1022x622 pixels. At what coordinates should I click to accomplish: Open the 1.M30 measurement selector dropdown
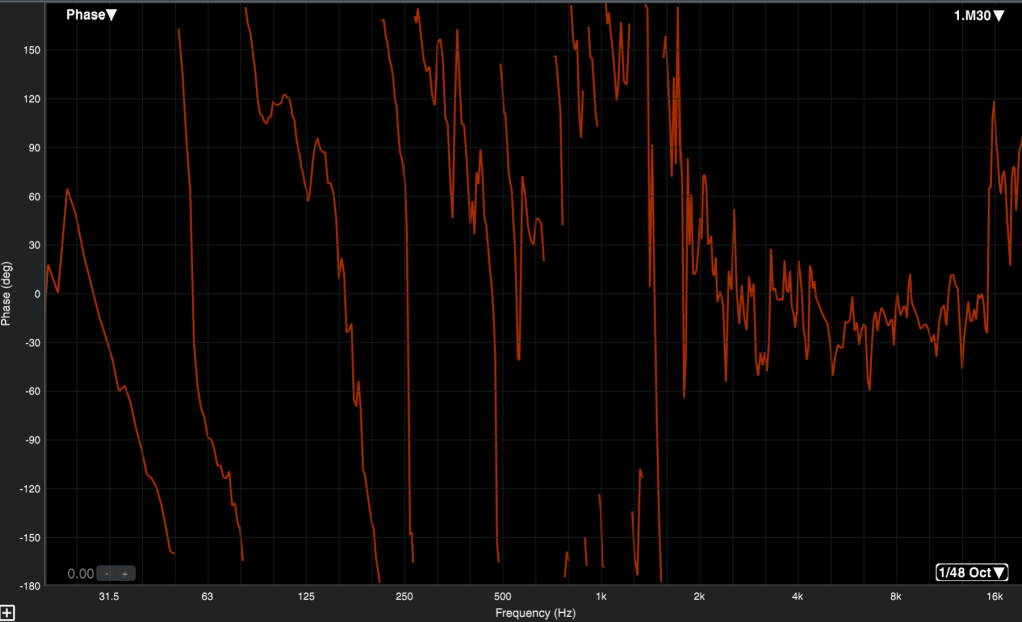[977, 15]
